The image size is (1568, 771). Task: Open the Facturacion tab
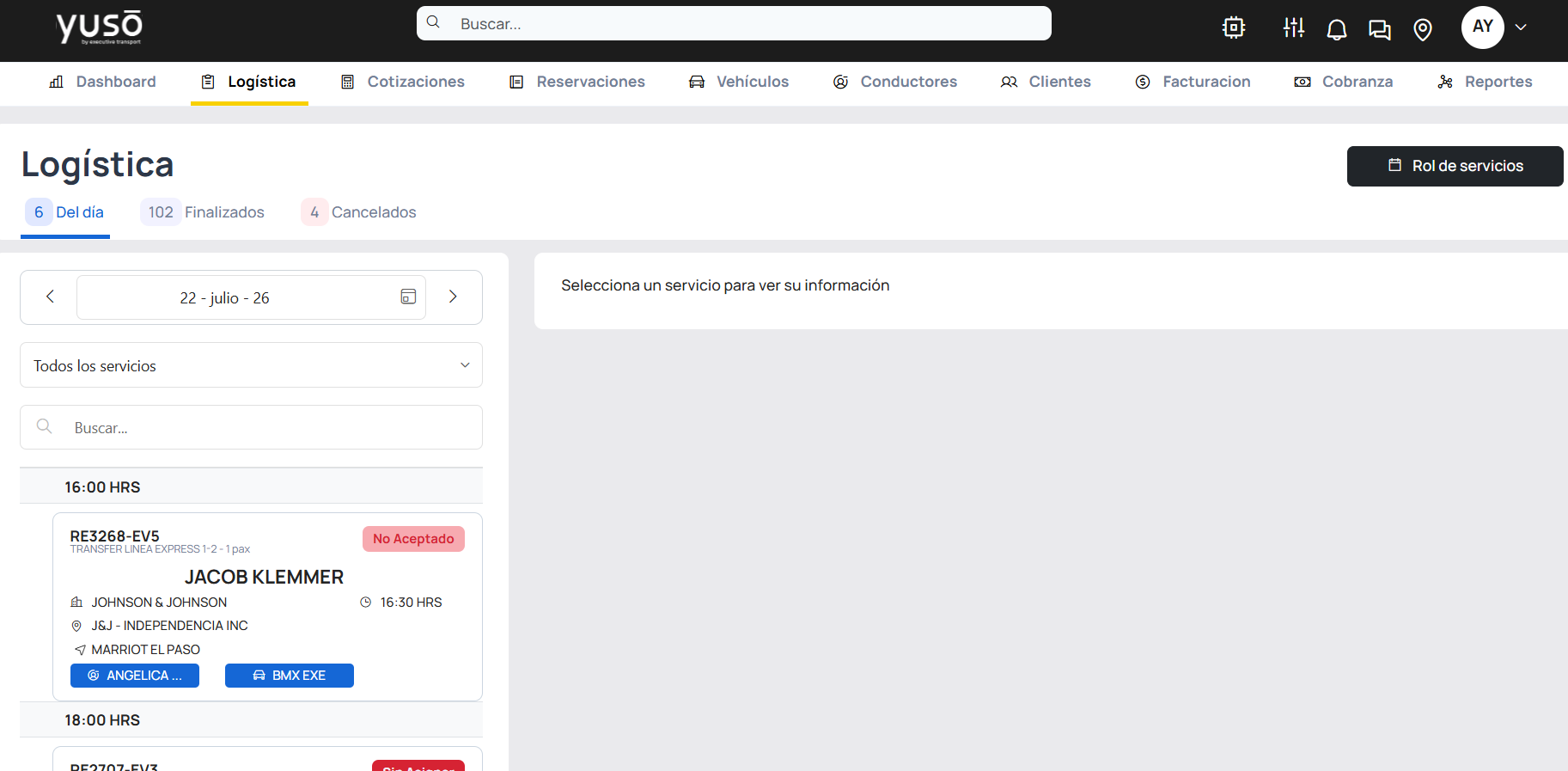pyautogui.click(x=1193, y=82)
